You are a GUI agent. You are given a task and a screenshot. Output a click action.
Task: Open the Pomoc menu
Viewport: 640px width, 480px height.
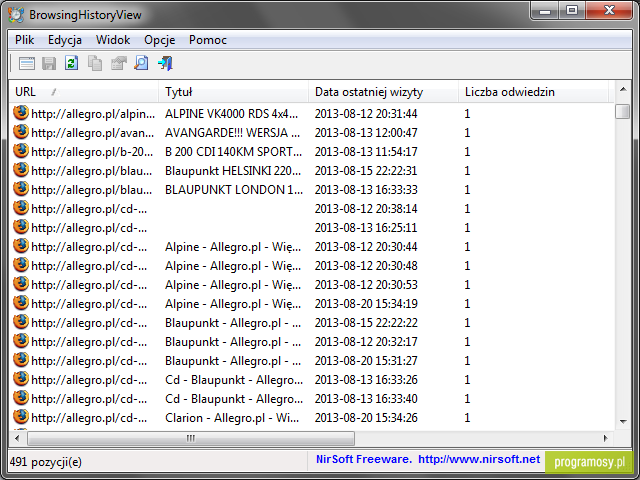pyautogui.click(x=208, y=40)
